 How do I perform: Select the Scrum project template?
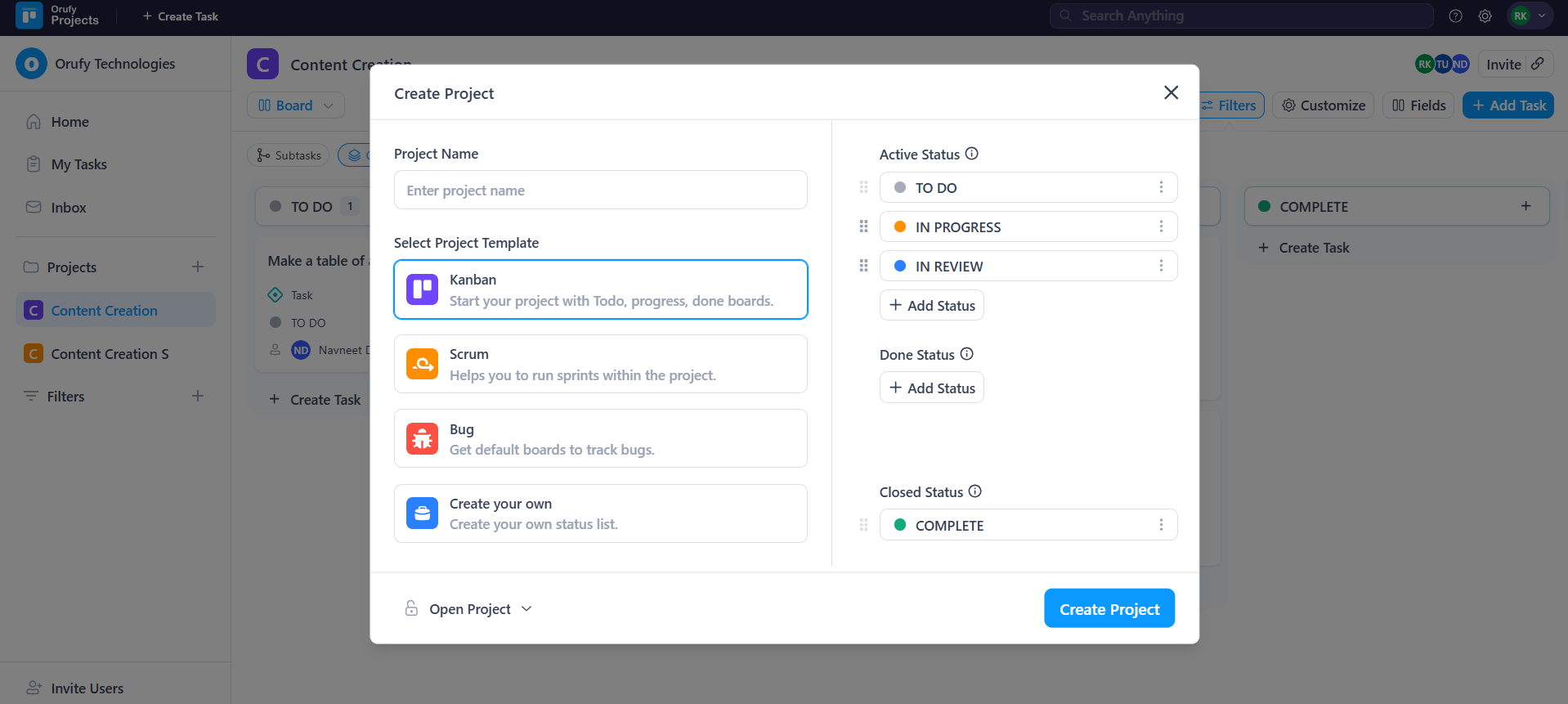tap(600, 365)
